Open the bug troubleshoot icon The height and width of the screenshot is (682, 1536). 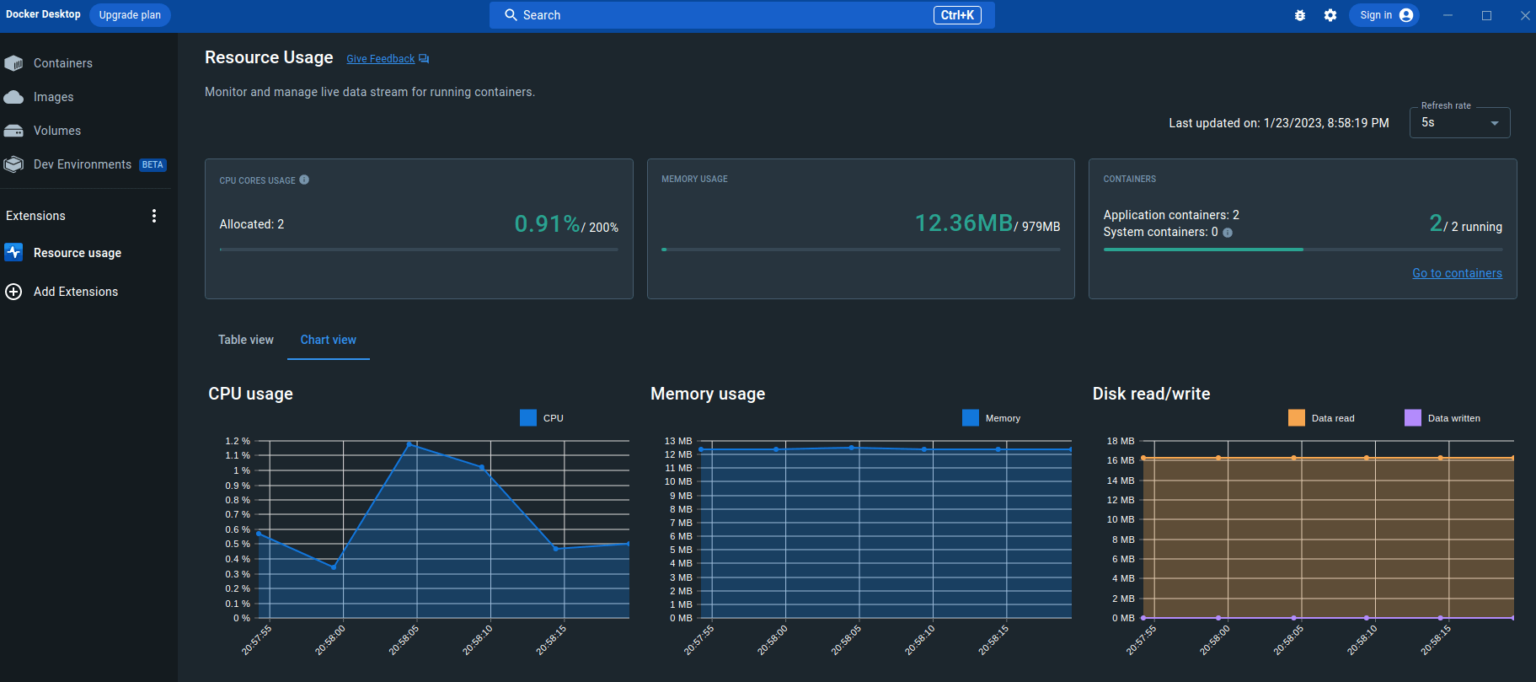click(x=1300, y=15)
